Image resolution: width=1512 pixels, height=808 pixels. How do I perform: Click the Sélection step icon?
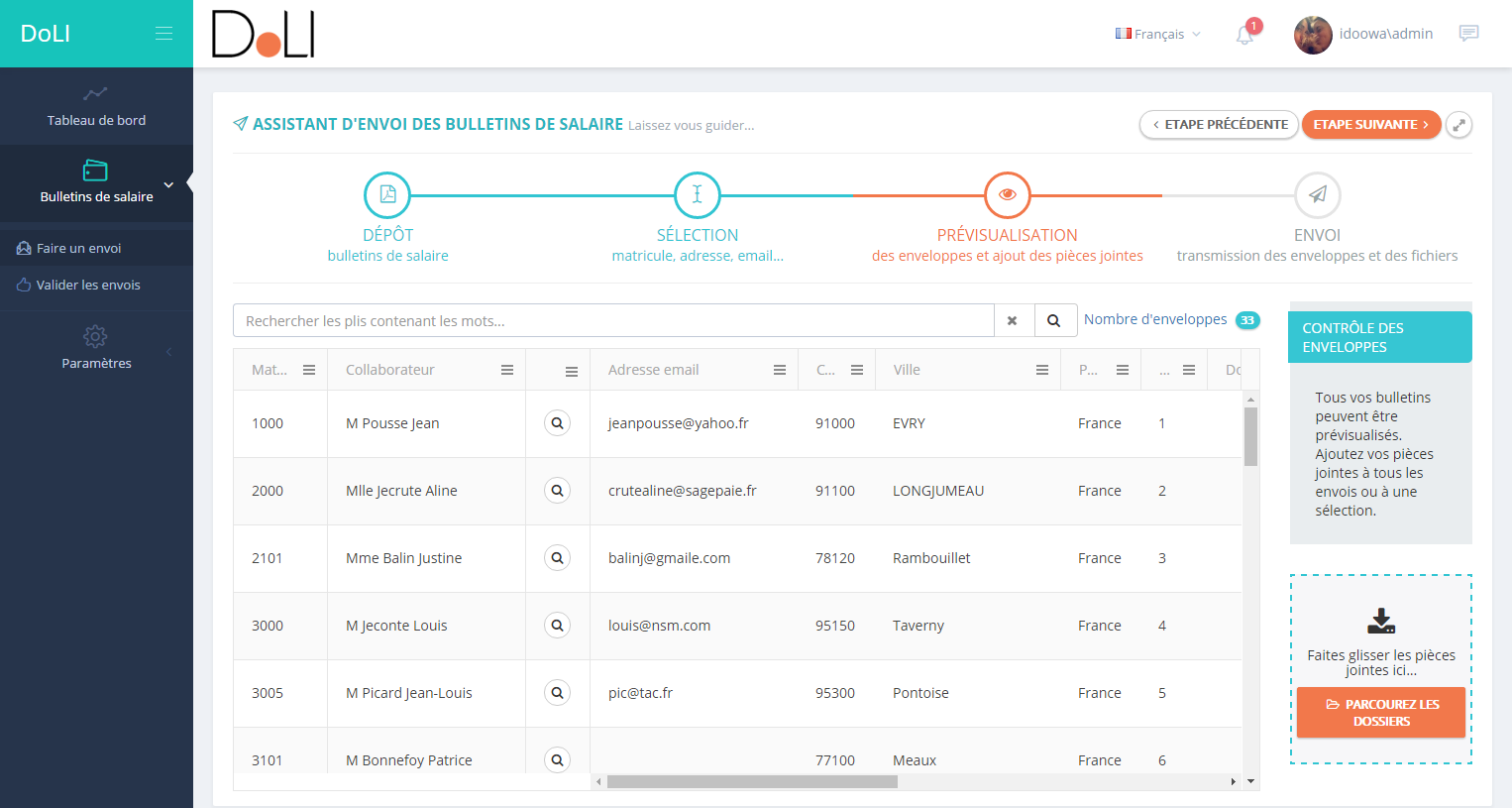click(697, 194)
